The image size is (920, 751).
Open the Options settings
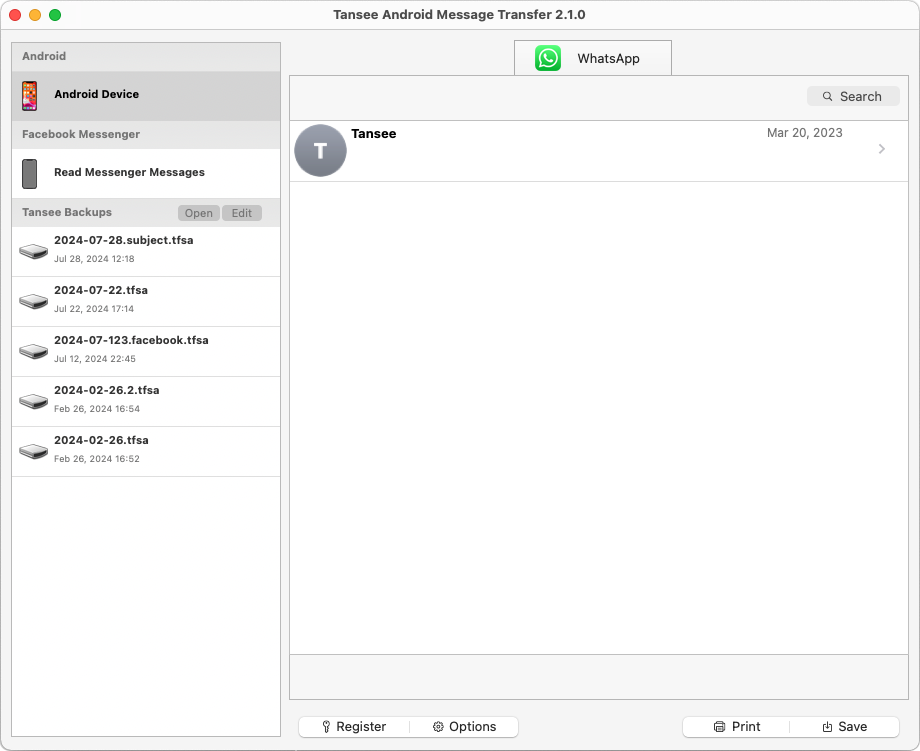click(x=464, y=726)
